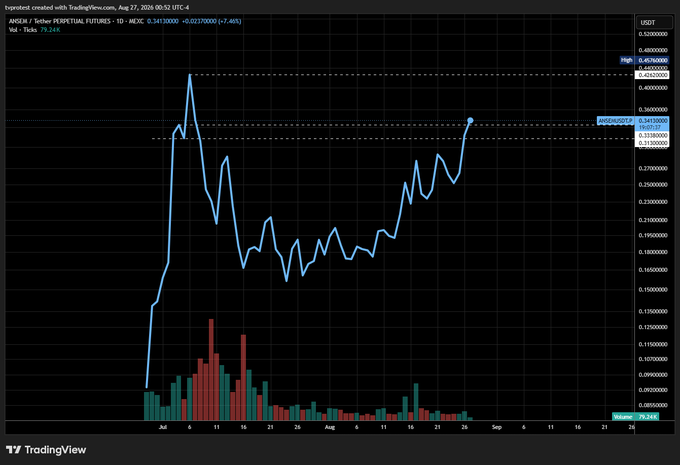Click the 0.45760000 high price value
This screenshot has height=465, width=680.
(x=652, y=60)
